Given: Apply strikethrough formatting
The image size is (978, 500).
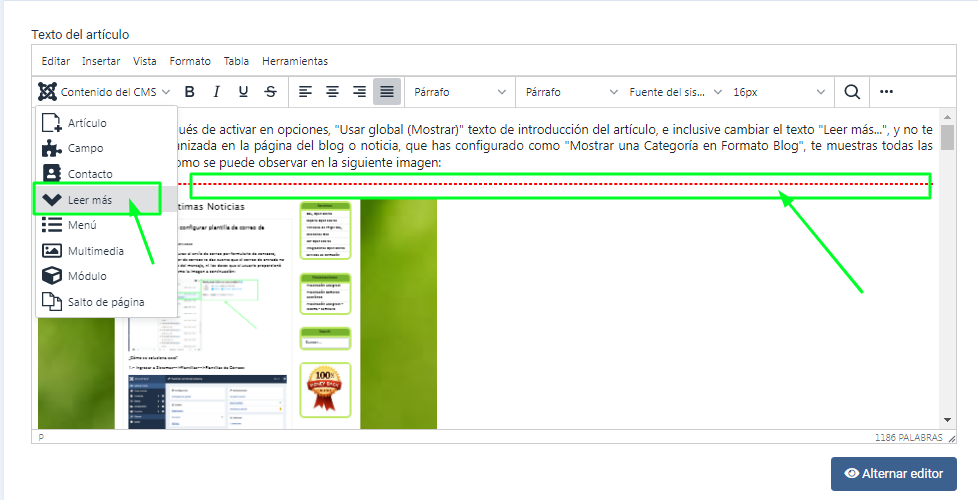Looking at the screenshot, I should 270,92.
